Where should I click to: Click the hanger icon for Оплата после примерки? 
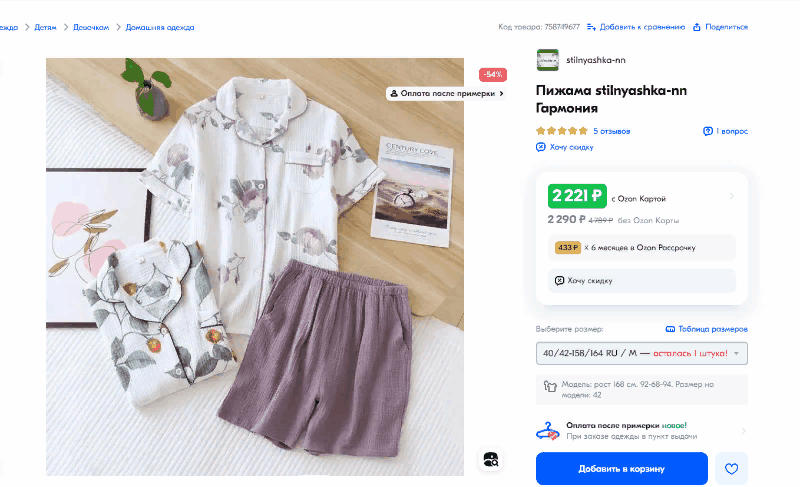click(x=547, y=431)
